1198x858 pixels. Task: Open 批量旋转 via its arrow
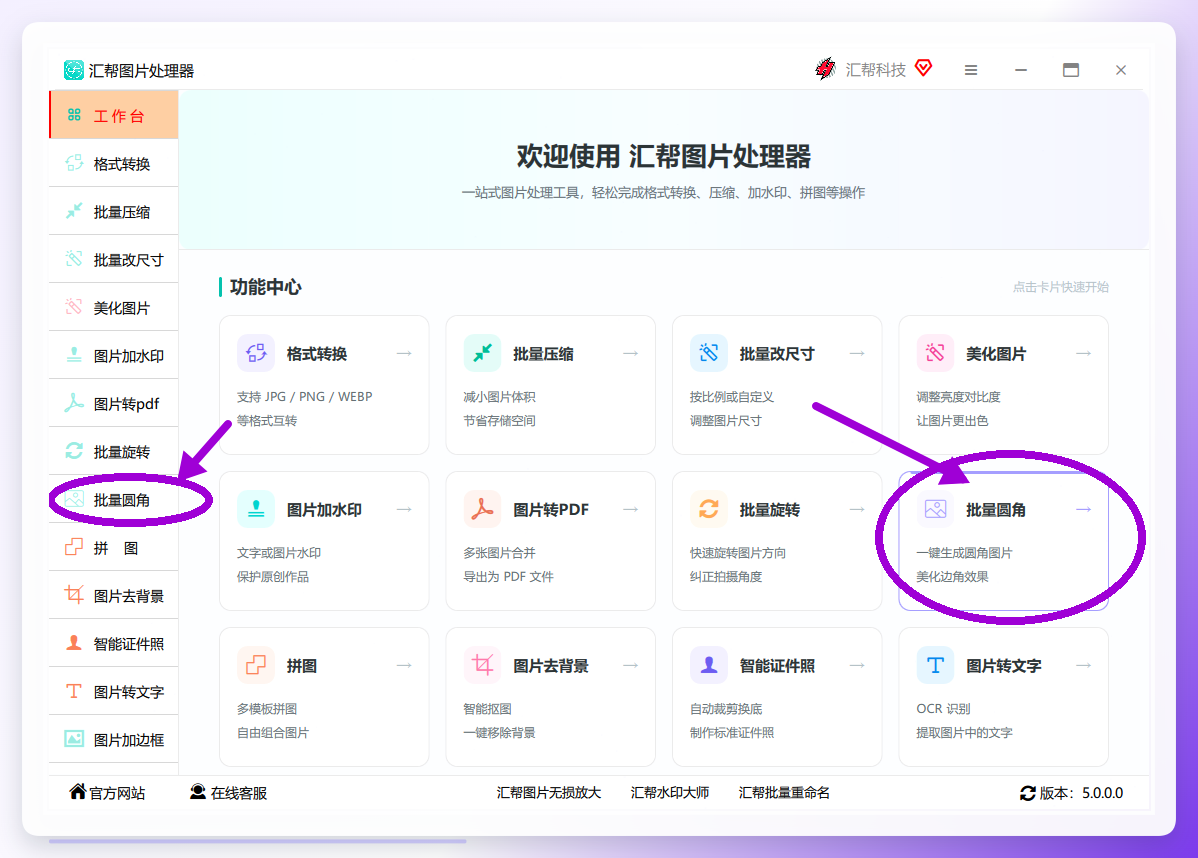pos(857,509)
